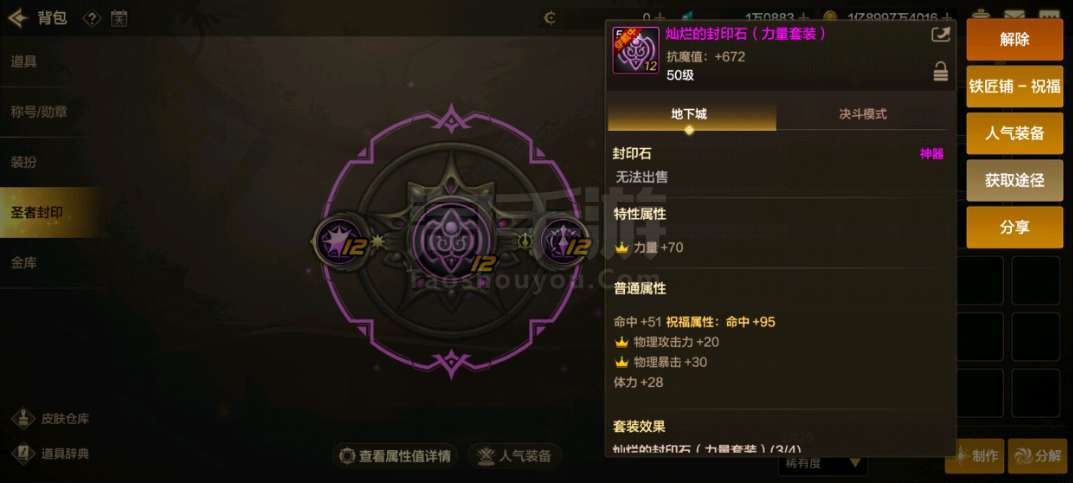Open the help question-mark icon
This screenshot has height=483, width=1073.
click(x=92, y=18)
